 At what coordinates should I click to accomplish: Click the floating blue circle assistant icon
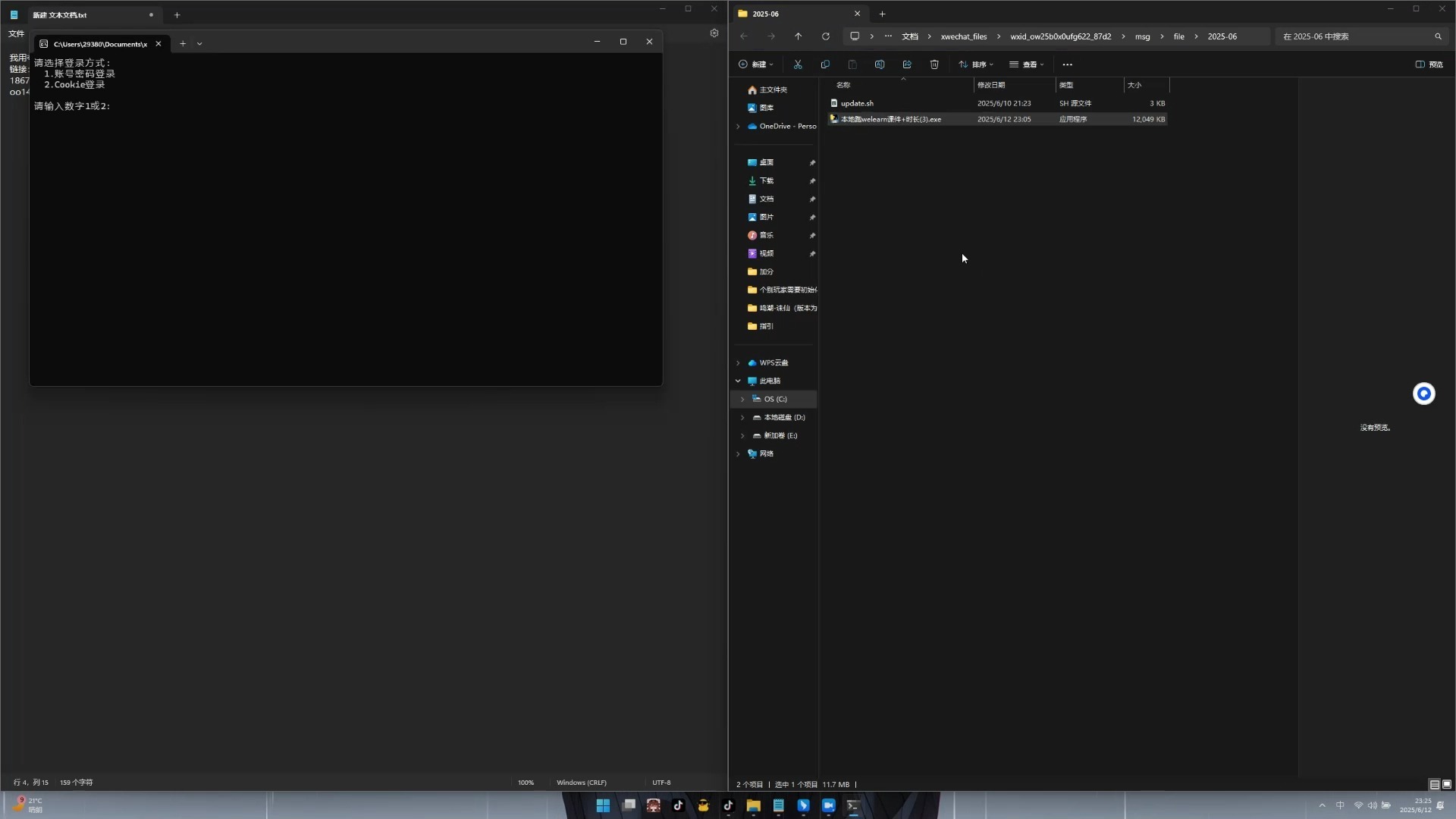coord(1423,394)
